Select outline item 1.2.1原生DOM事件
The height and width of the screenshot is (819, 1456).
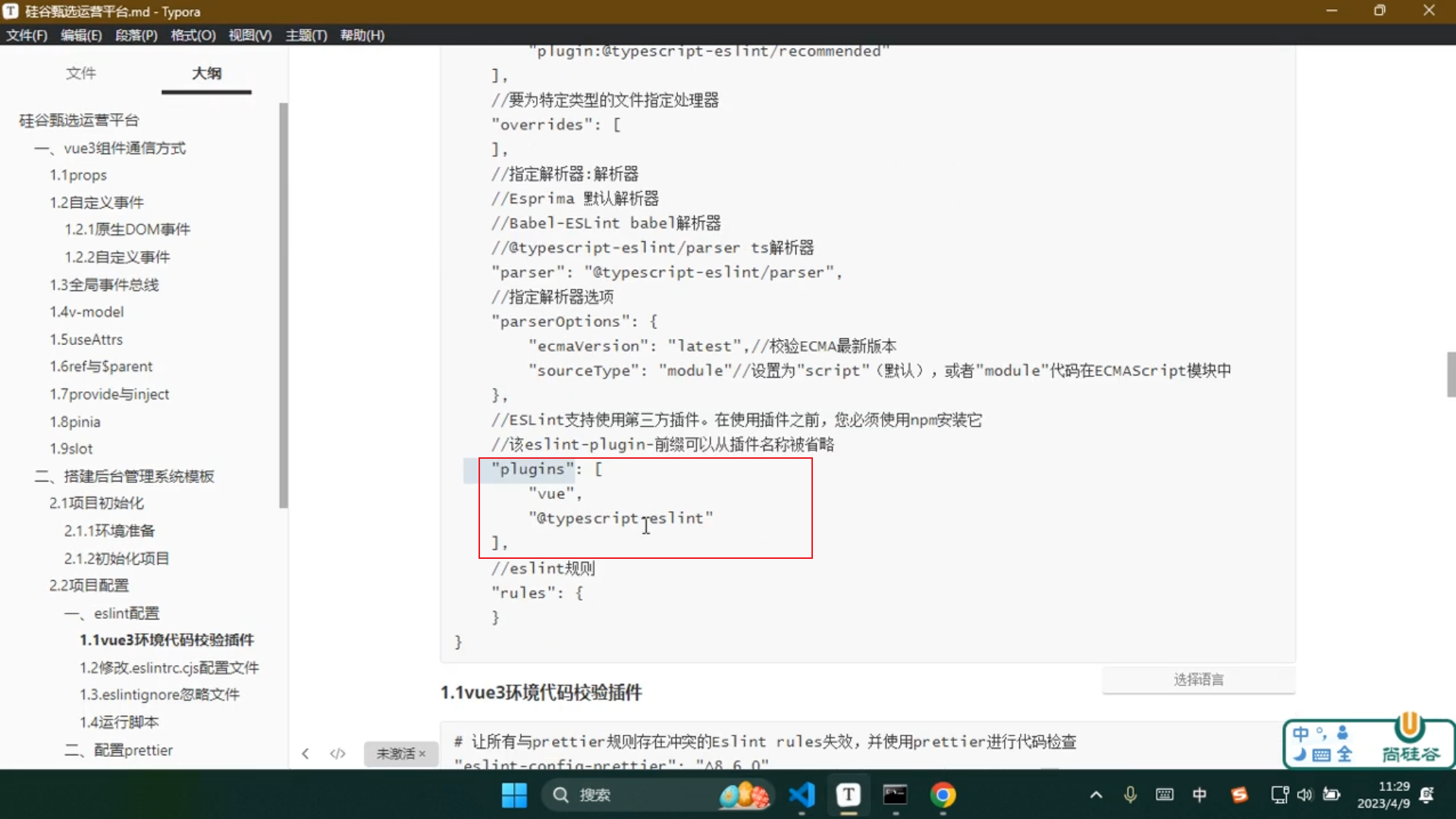coord(127,229)
